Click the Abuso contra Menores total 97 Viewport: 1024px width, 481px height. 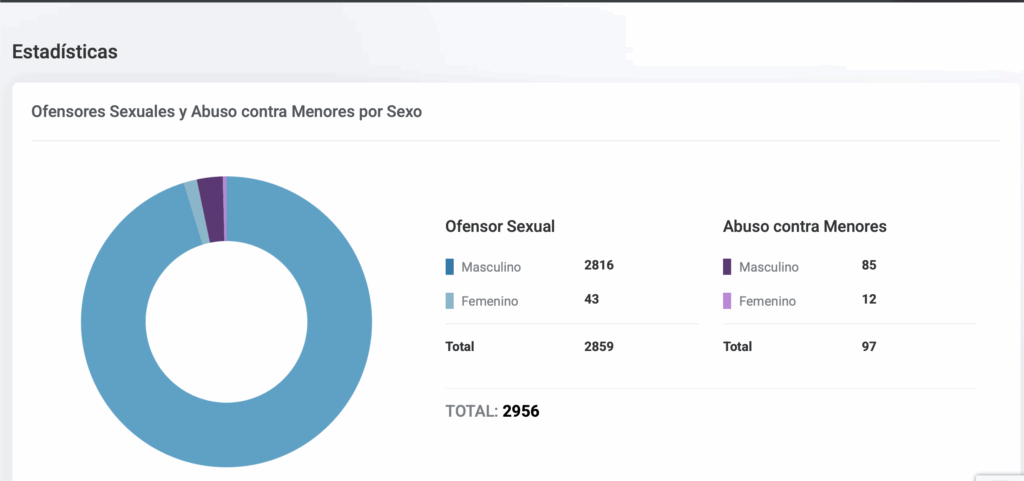(x=868, y=347)
